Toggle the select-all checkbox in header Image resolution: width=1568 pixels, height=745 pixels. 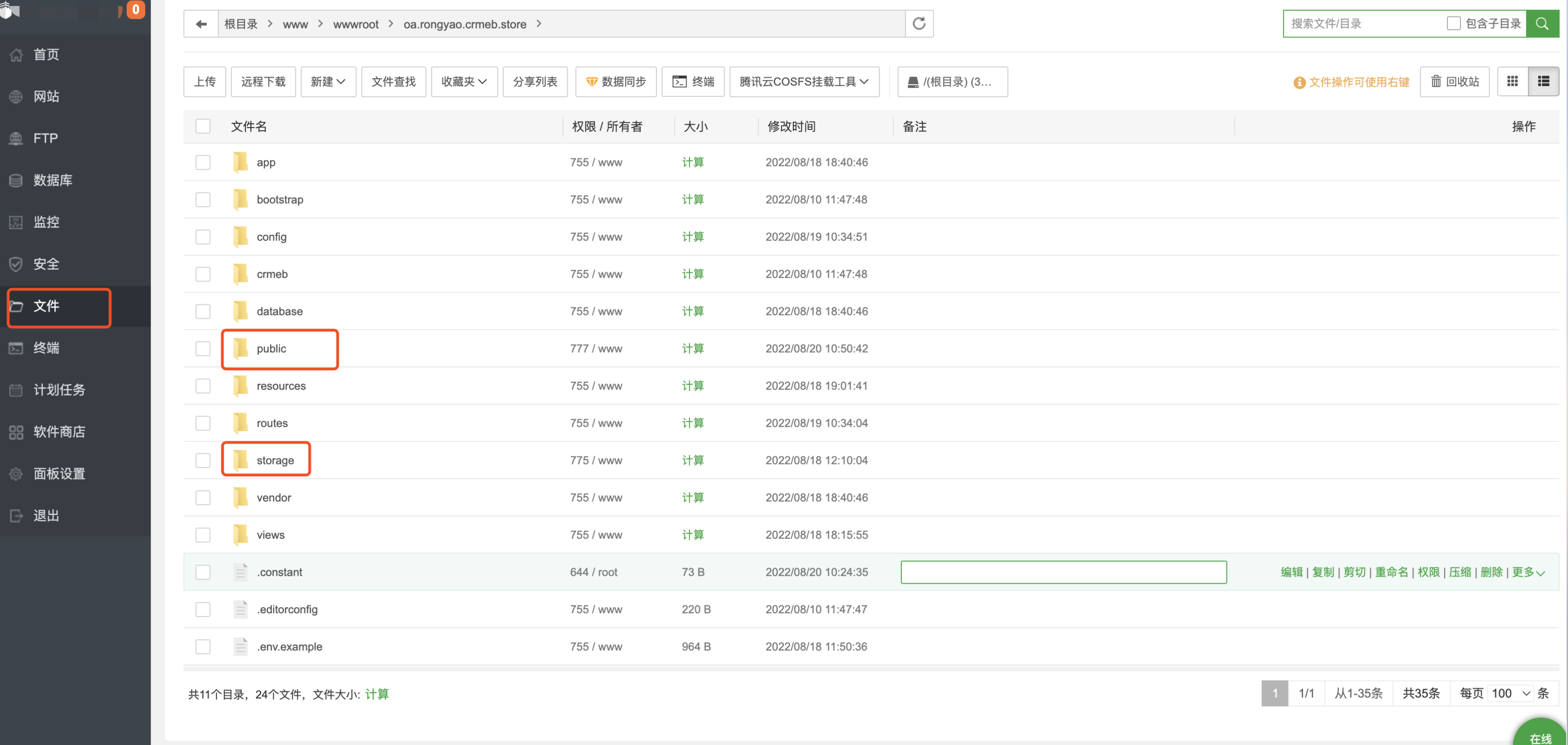point(203,126)
